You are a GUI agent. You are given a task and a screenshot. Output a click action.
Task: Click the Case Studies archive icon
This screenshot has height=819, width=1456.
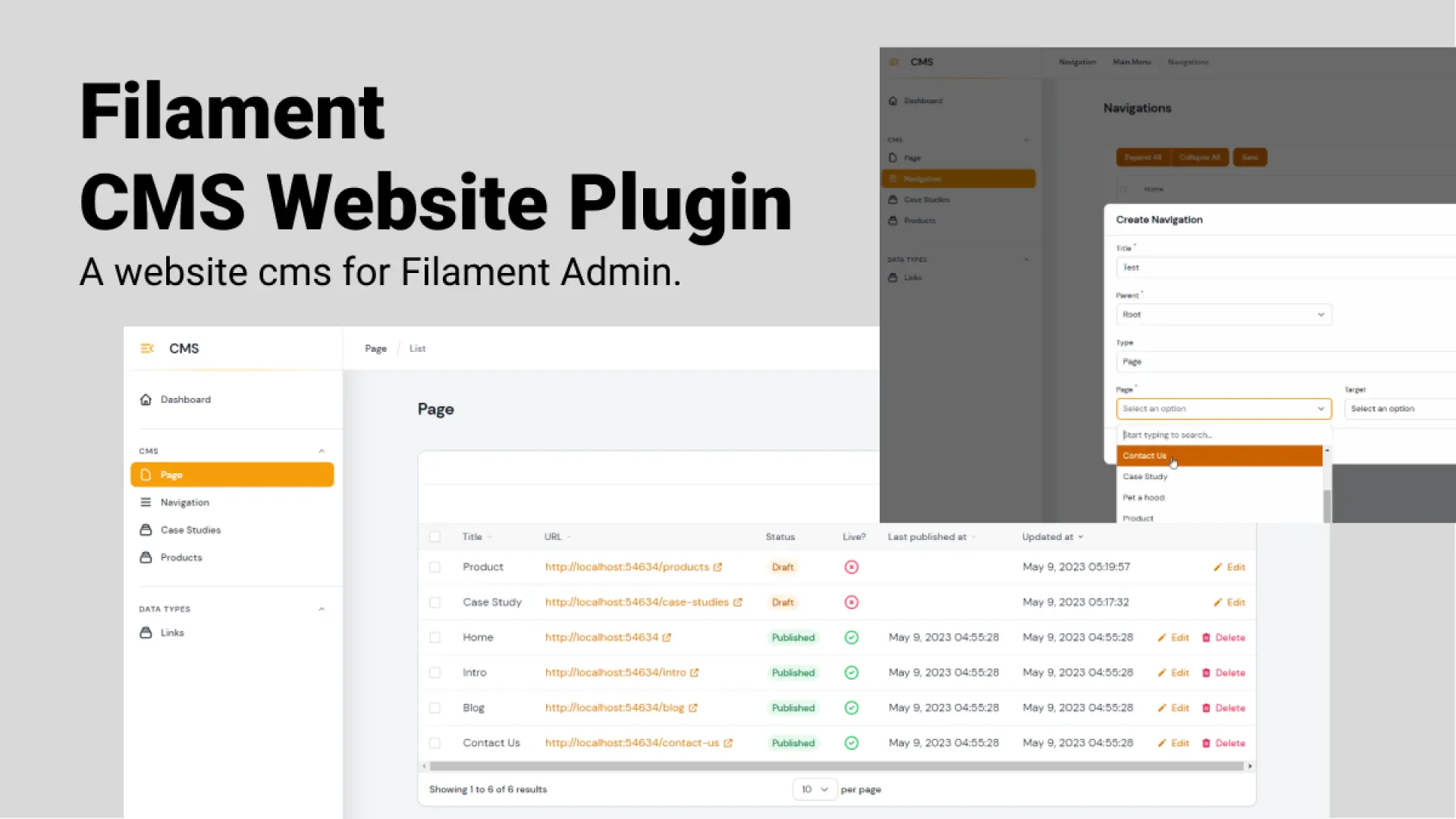coord(146,529)
